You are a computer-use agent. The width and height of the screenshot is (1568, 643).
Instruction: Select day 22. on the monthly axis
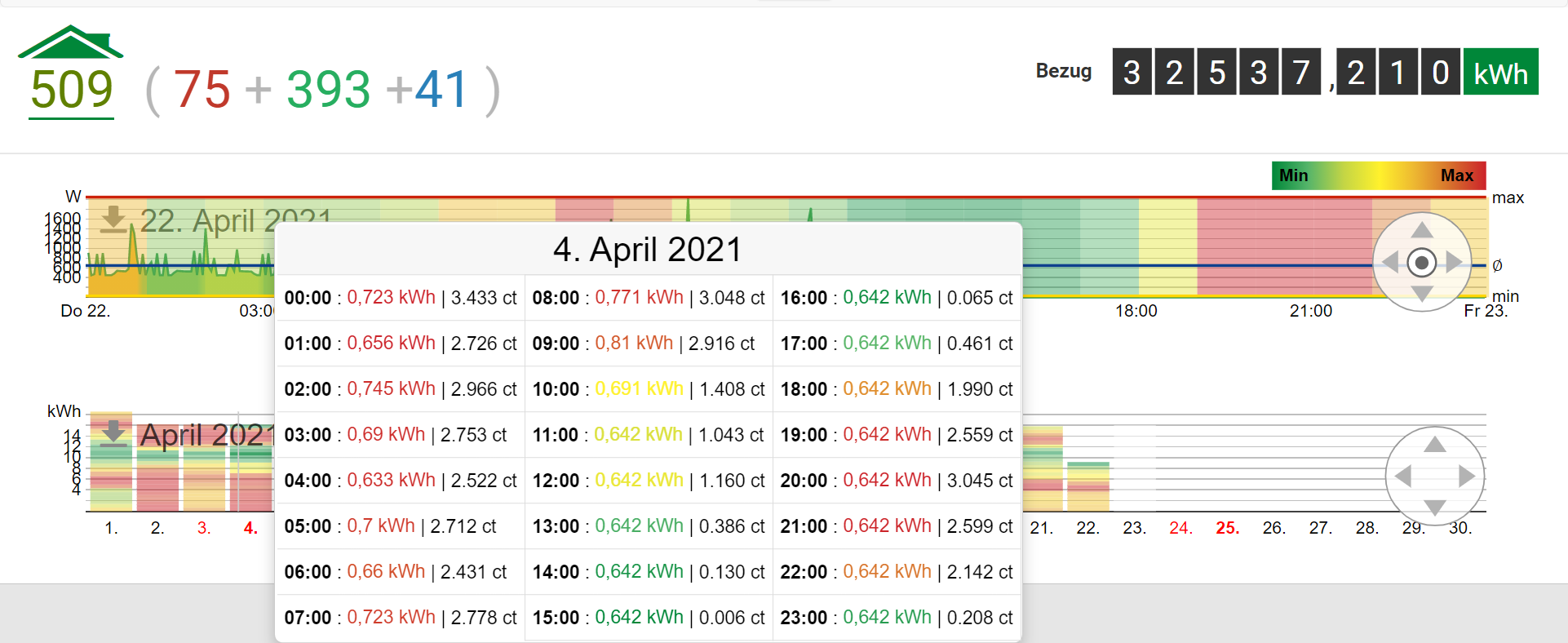coord(1087,528)
